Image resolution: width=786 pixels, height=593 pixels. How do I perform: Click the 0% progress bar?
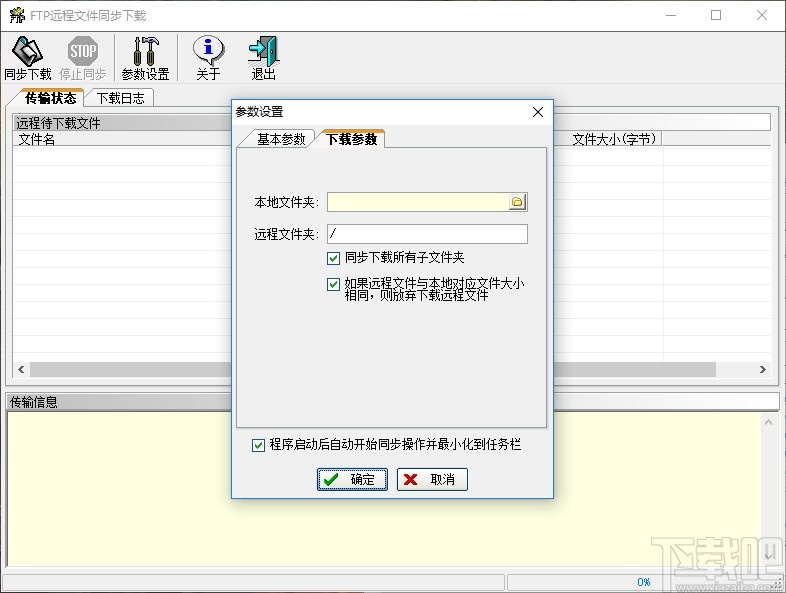[644, 582]
